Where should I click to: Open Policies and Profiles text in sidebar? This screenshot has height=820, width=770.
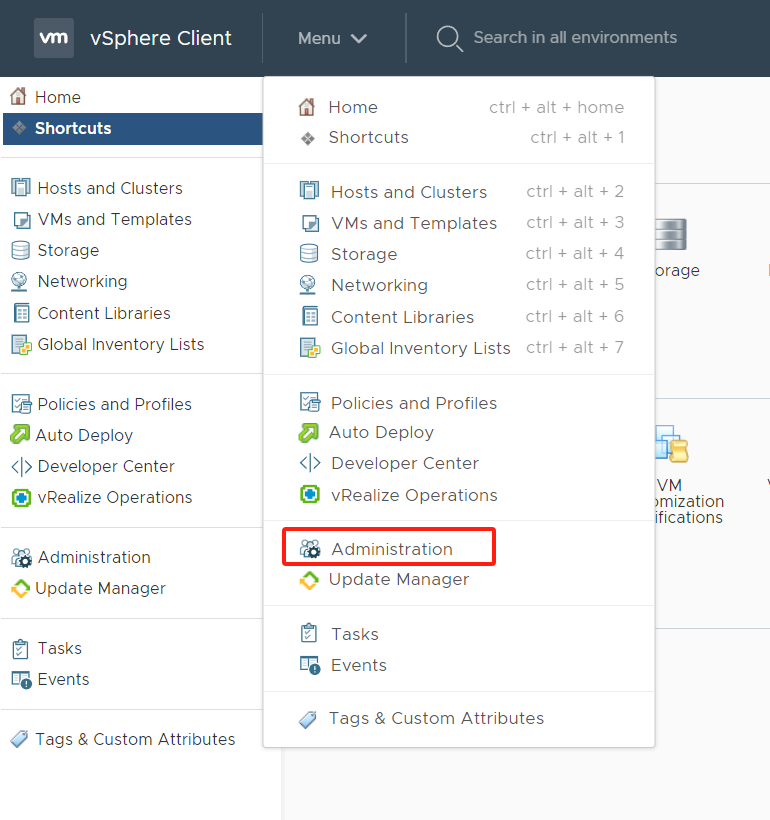(115, 404)
